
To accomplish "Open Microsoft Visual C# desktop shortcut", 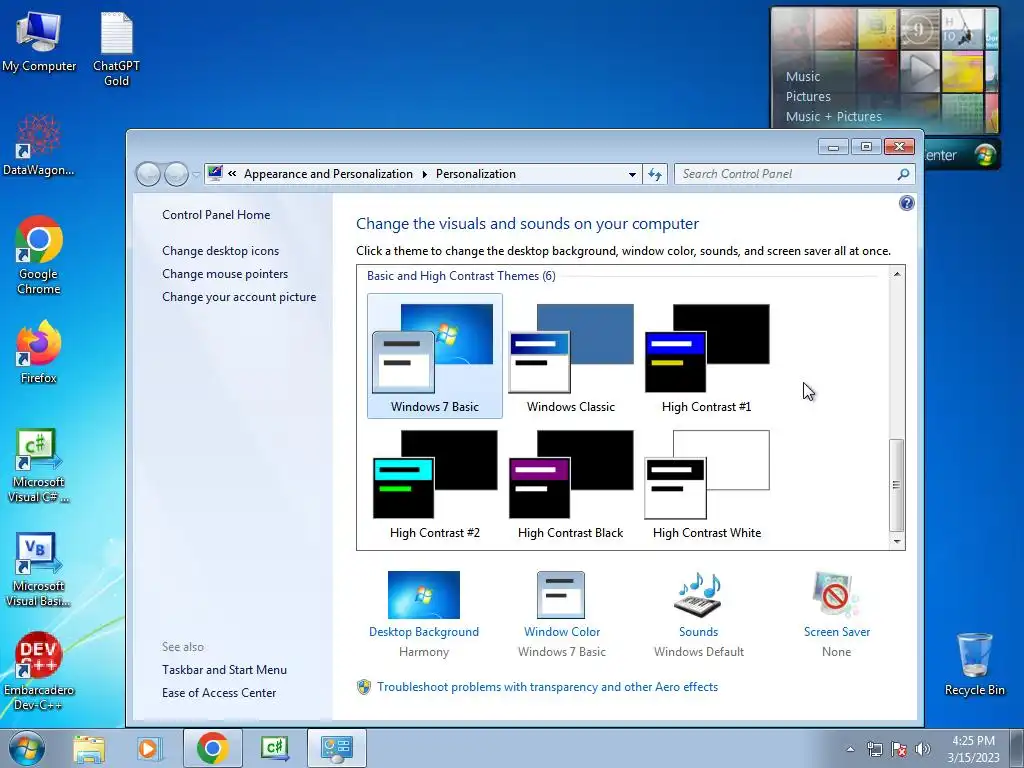I will tap(38, 465).
